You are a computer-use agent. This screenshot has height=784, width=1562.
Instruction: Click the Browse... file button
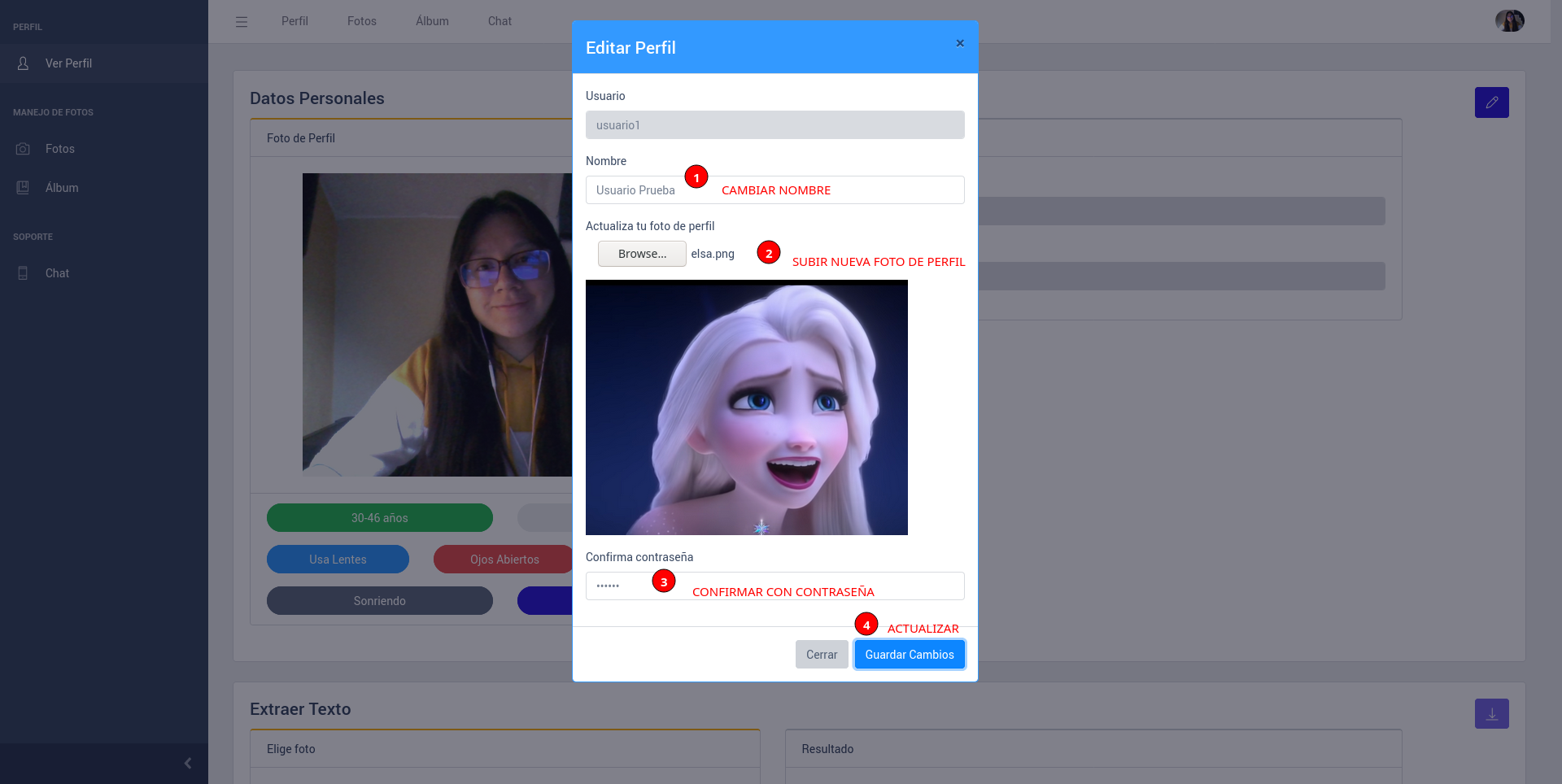click(x=642, y=254)
